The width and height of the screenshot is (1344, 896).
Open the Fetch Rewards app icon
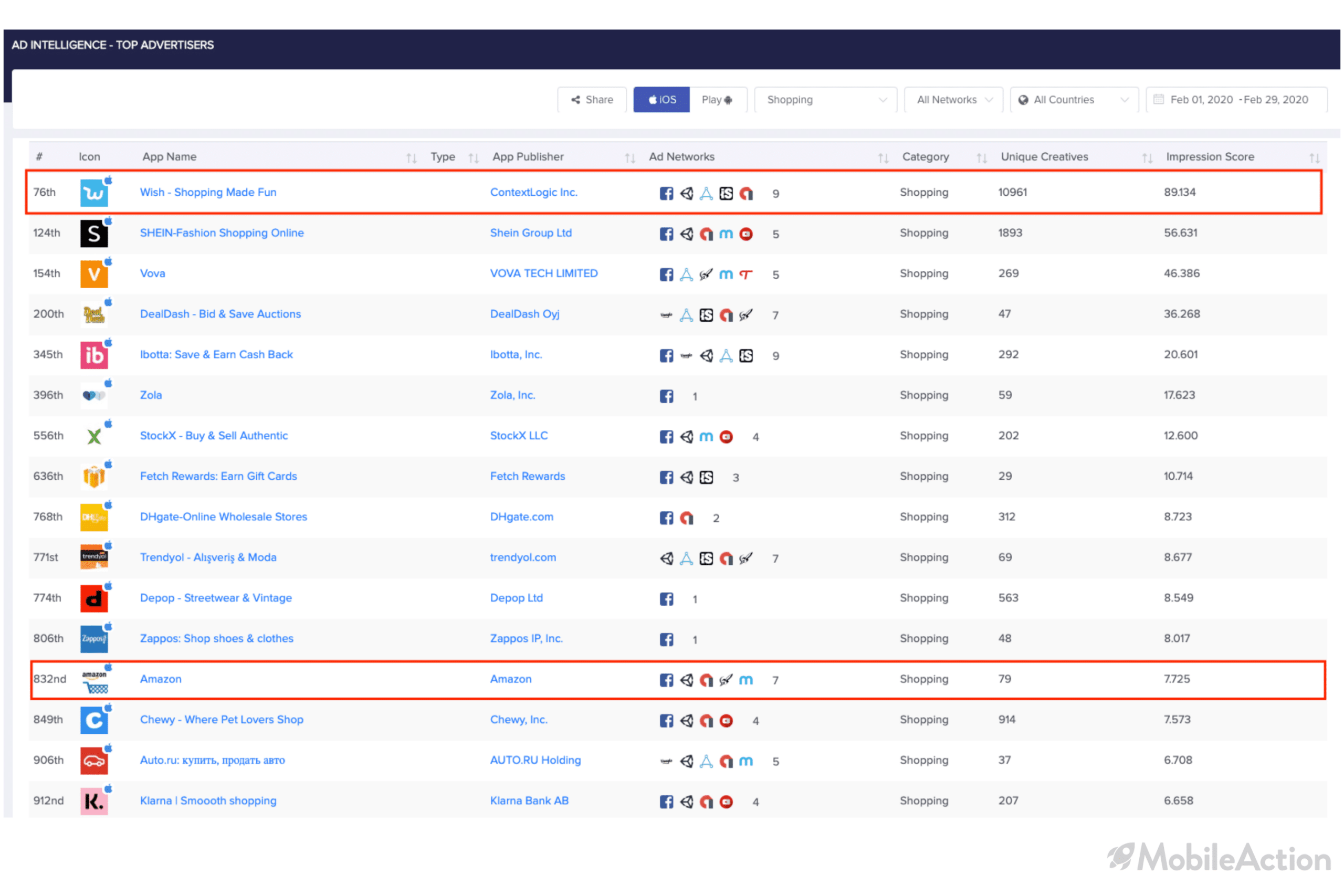[94, 477]
